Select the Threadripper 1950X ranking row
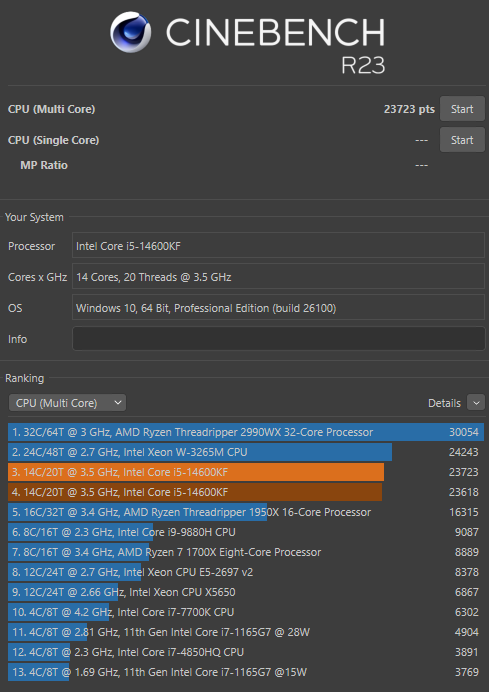This screenshot has height=692, width=489. (246, 512)
